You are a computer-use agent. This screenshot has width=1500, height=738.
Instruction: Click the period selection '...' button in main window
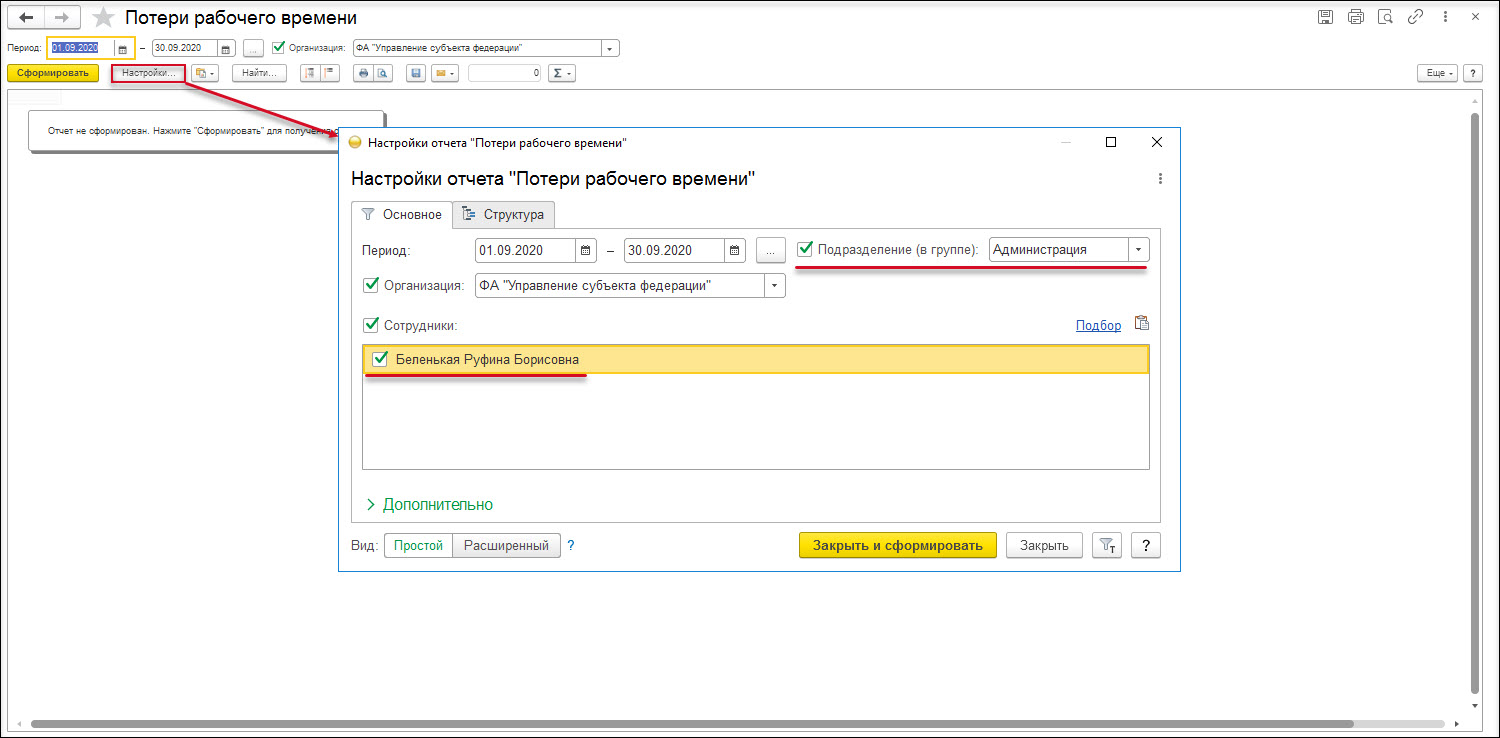[254, 48]
